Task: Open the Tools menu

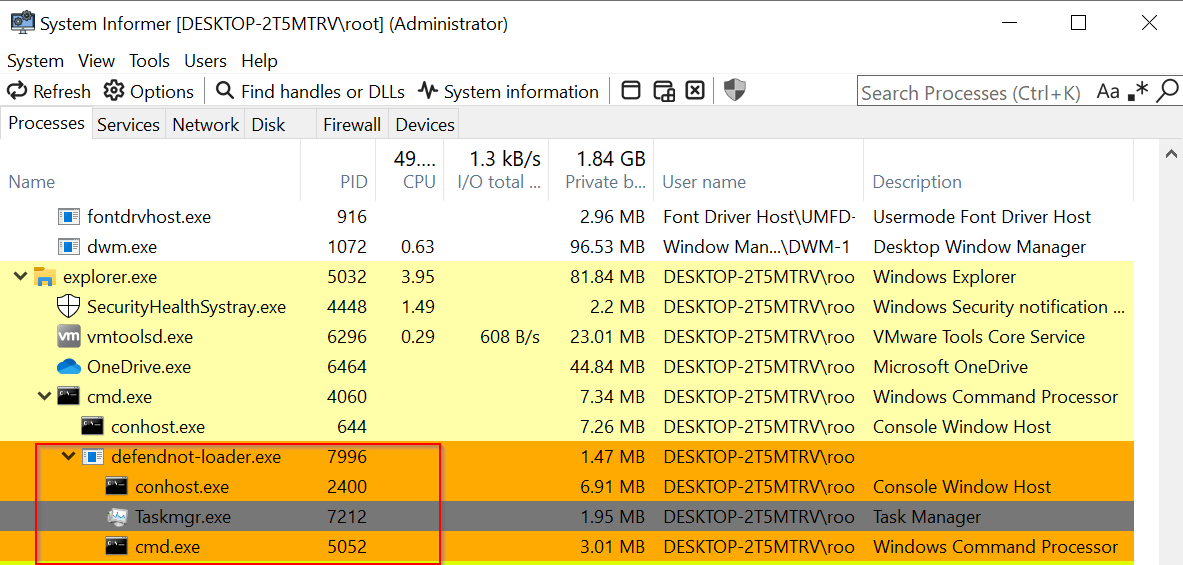Action: tap(149, 61)
